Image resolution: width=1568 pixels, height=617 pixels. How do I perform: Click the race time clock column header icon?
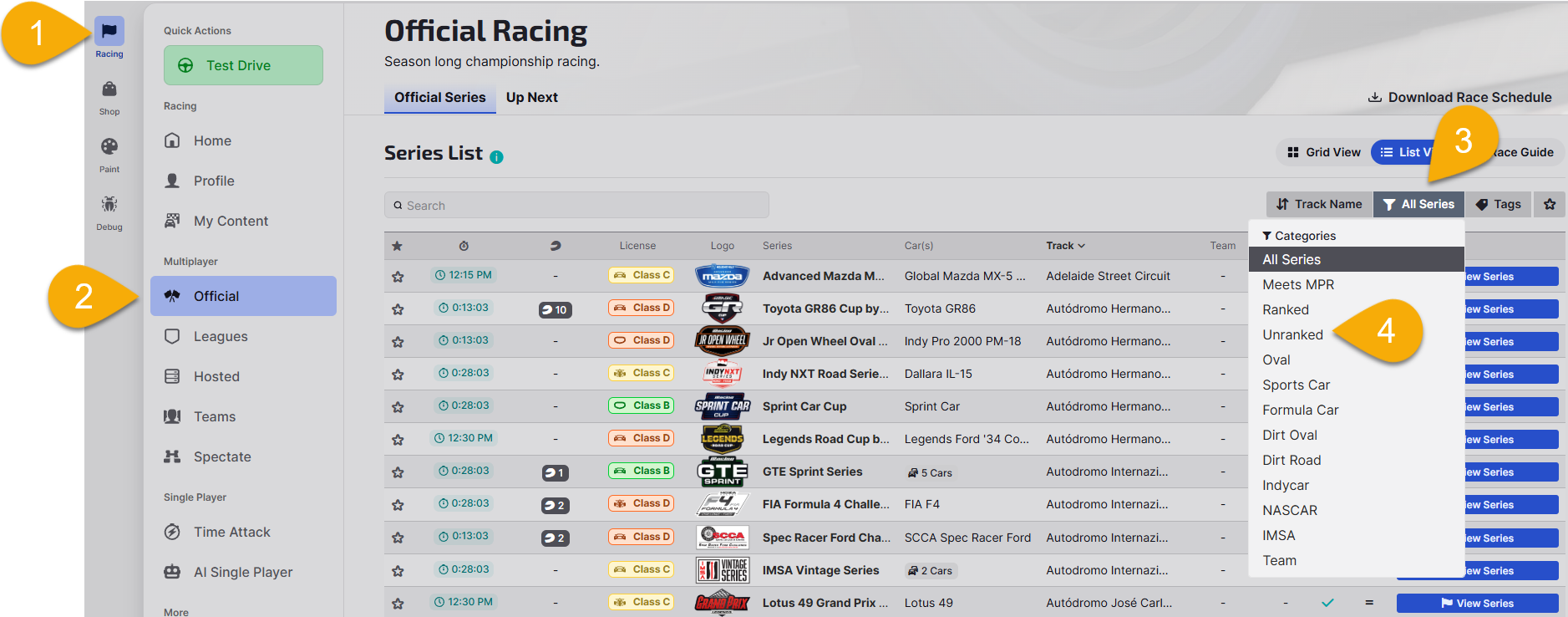click(x=464, y=246)
